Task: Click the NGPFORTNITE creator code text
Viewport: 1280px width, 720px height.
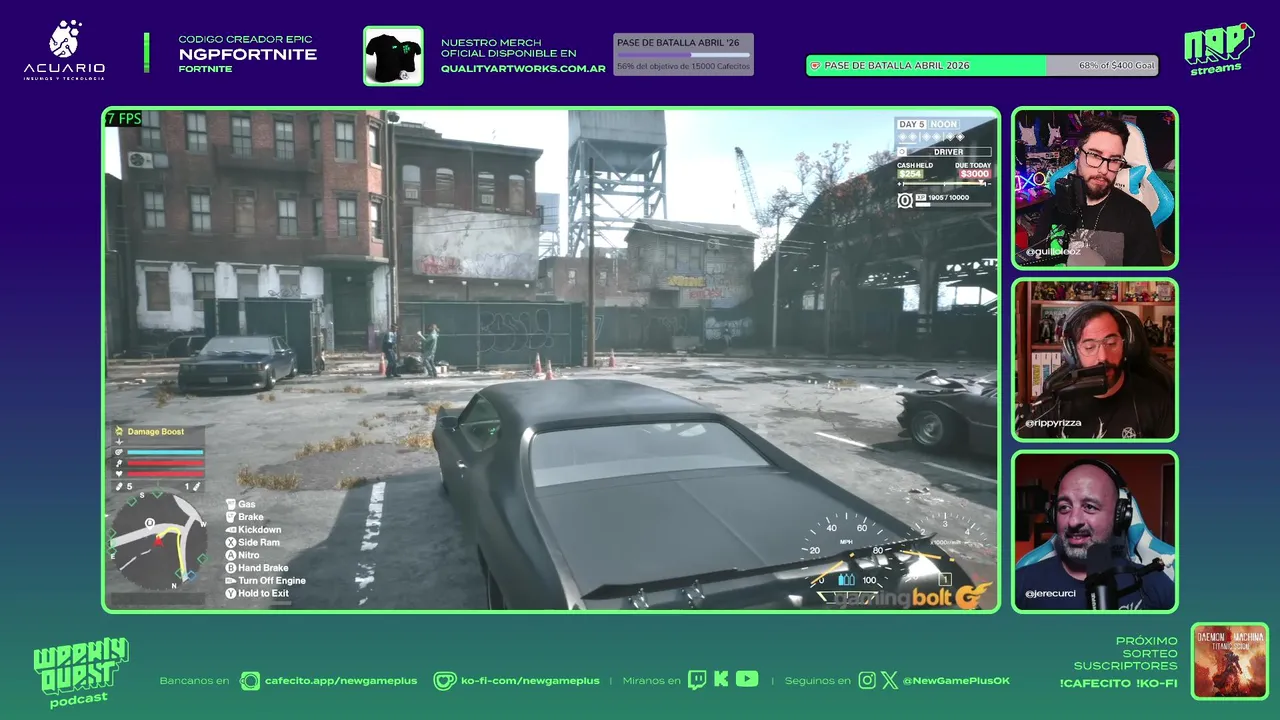Action: pos(248,54)
